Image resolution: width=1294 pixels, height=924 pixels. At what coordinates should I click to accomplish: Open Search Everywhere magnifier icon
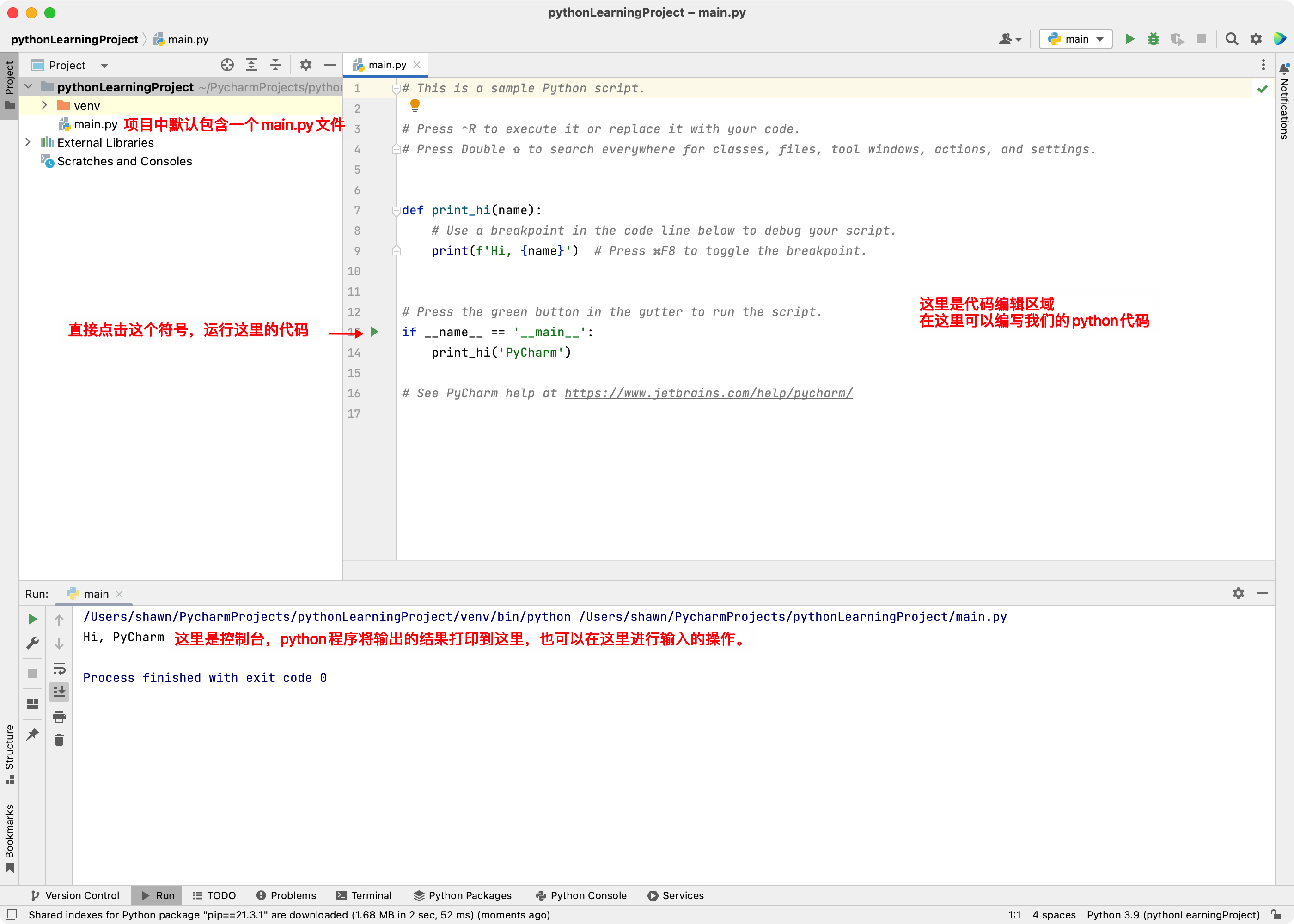click(x=1232, y=39)
